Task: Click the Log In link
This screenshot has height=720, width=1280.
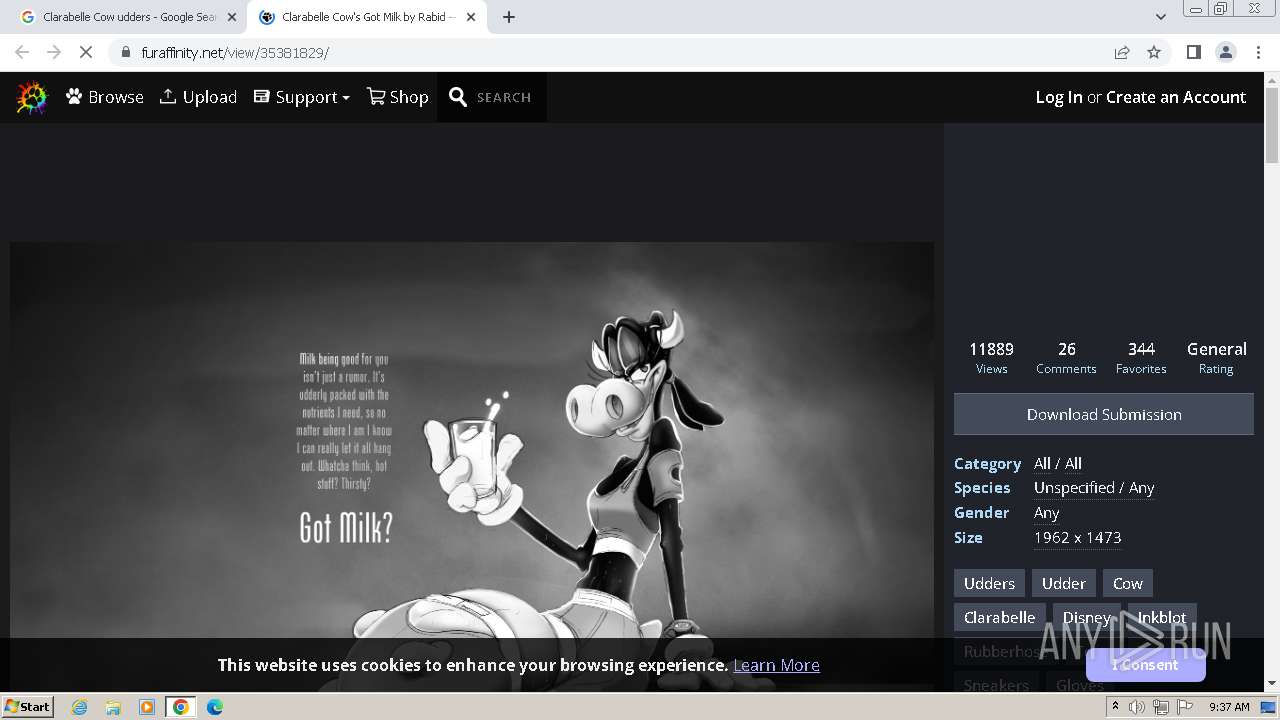Action: point(1059,97)
